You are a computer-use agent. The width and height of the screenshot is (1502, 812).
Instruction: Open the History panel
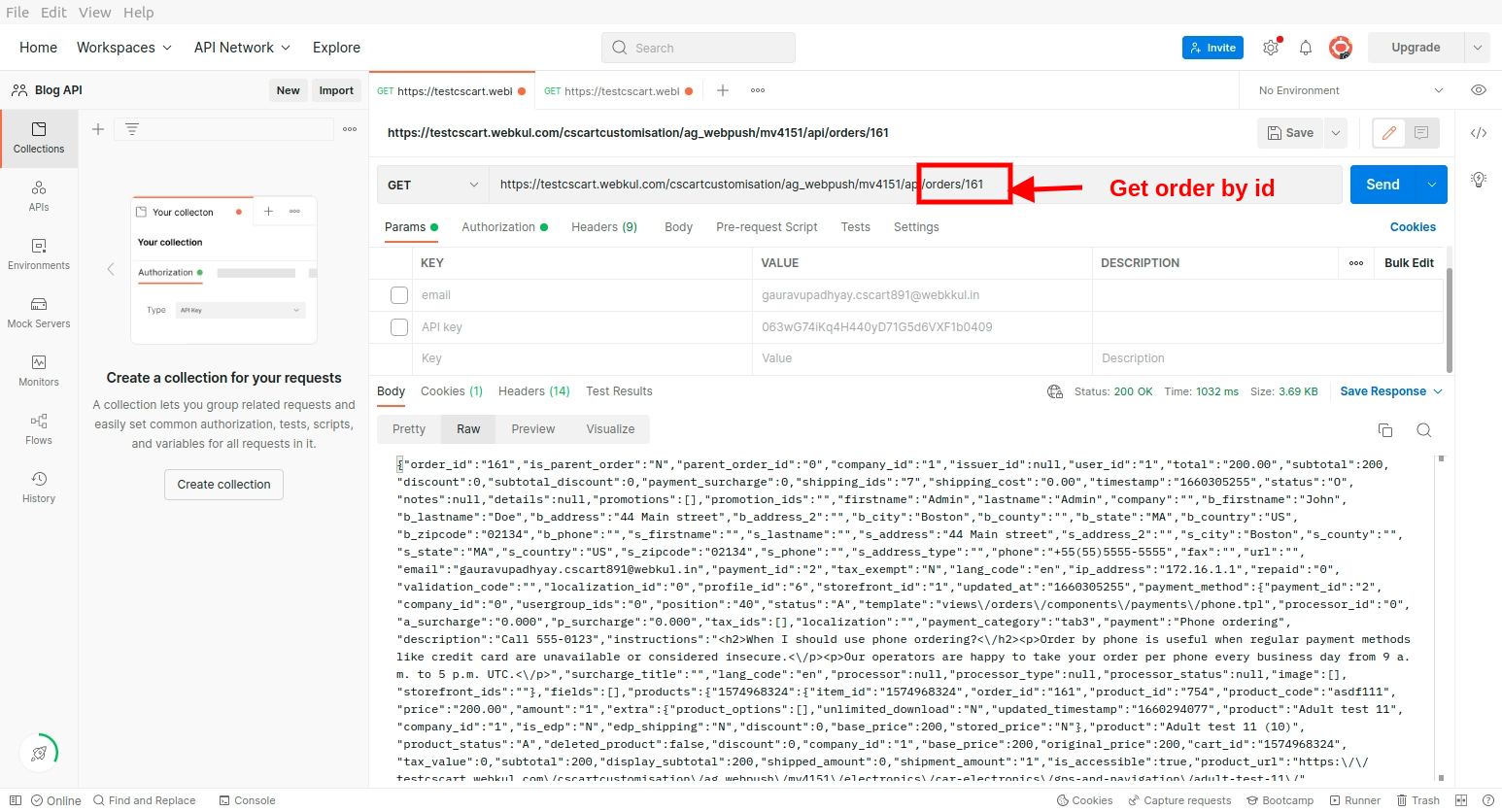pyautogui.click(x=39, y=488)
